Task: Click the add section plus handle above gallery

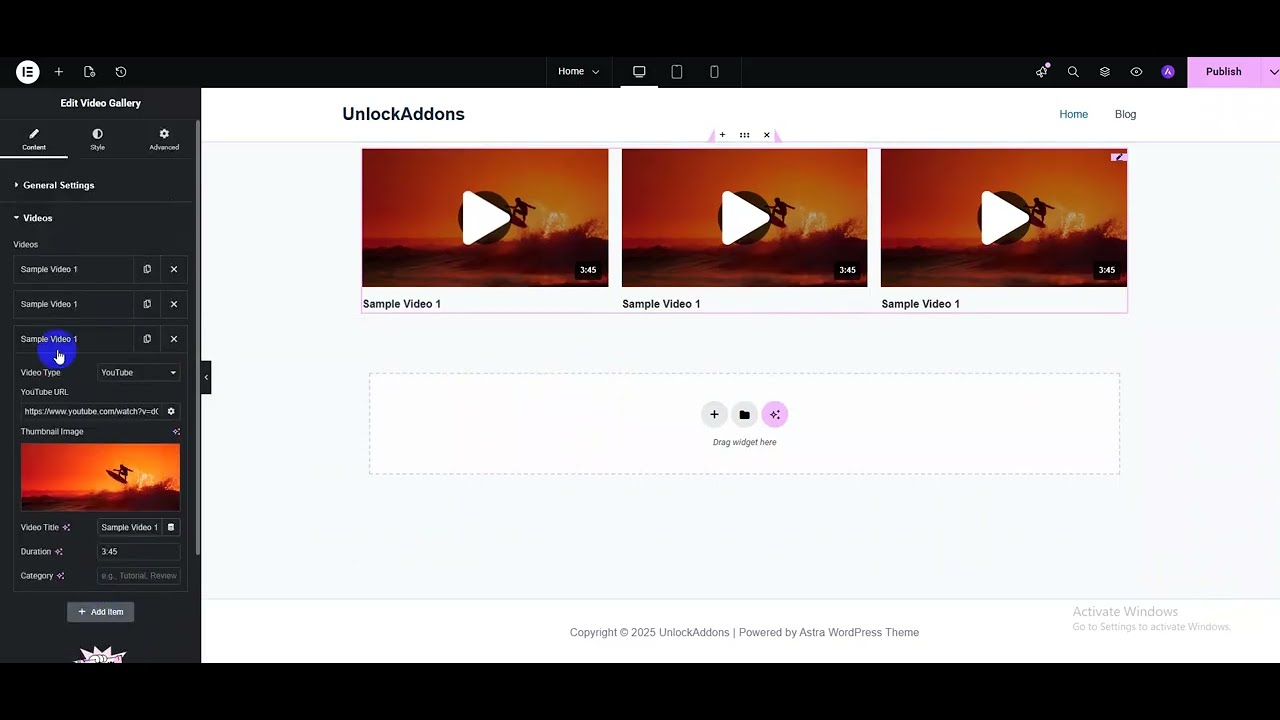Action: 722,135
